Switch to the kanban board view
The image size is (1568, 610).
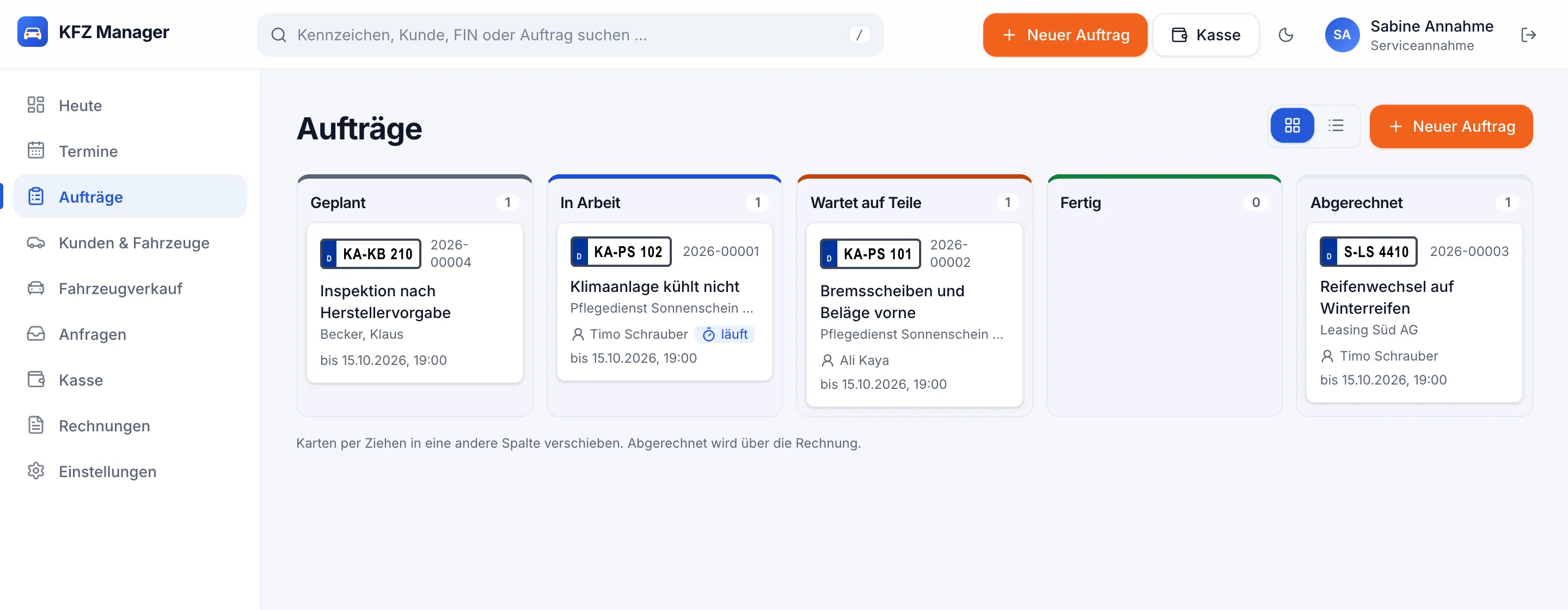[x=1291, y=125]
